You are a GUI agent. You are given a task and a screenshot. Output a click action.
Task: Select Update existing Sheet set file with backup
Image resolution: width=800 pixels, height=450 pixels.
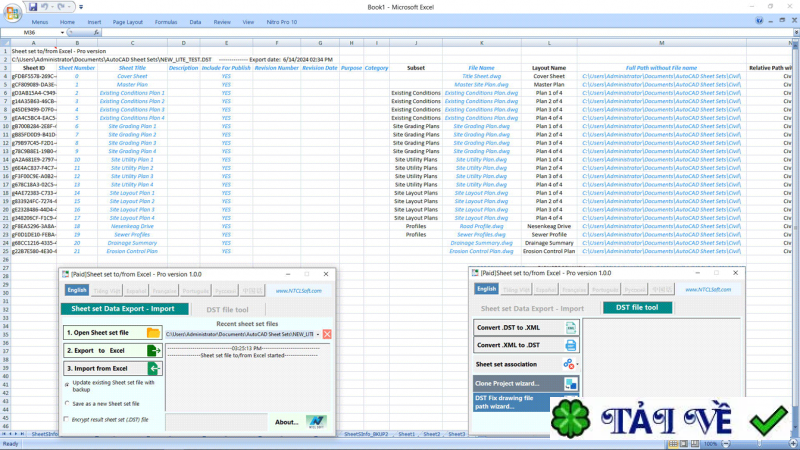(67, 384)
